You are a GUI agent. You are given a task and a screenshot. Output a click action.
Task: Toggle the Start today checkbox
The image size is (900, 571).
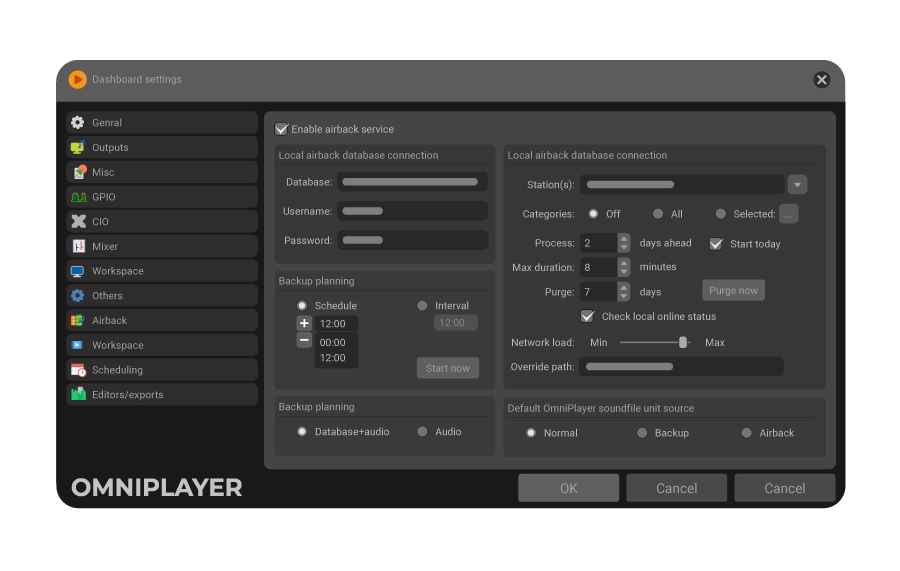click(716, 244)
